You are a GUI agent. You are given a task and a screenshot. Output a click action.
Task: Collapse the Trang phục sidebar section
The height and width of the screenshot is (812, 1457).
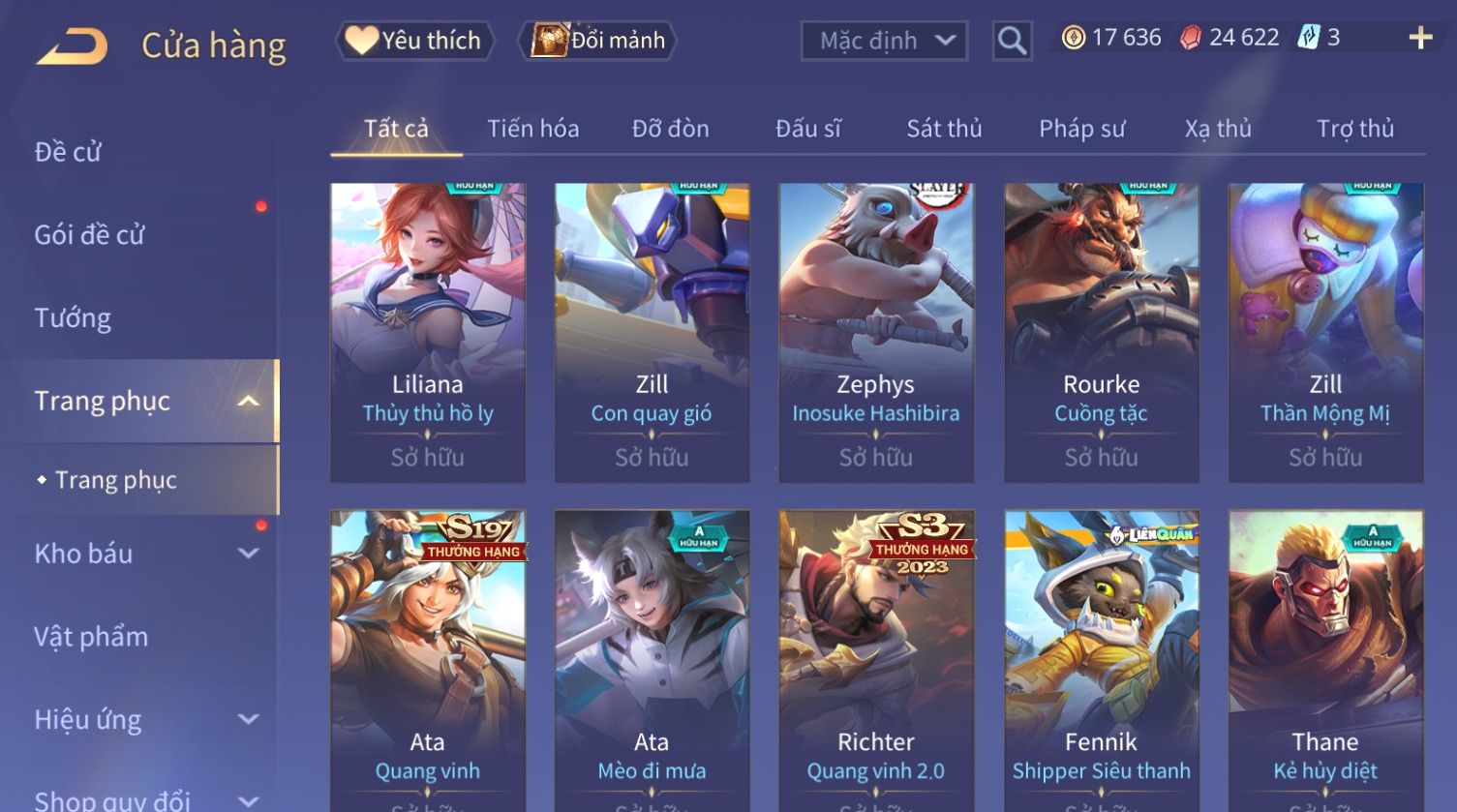[x=249, y=401]
